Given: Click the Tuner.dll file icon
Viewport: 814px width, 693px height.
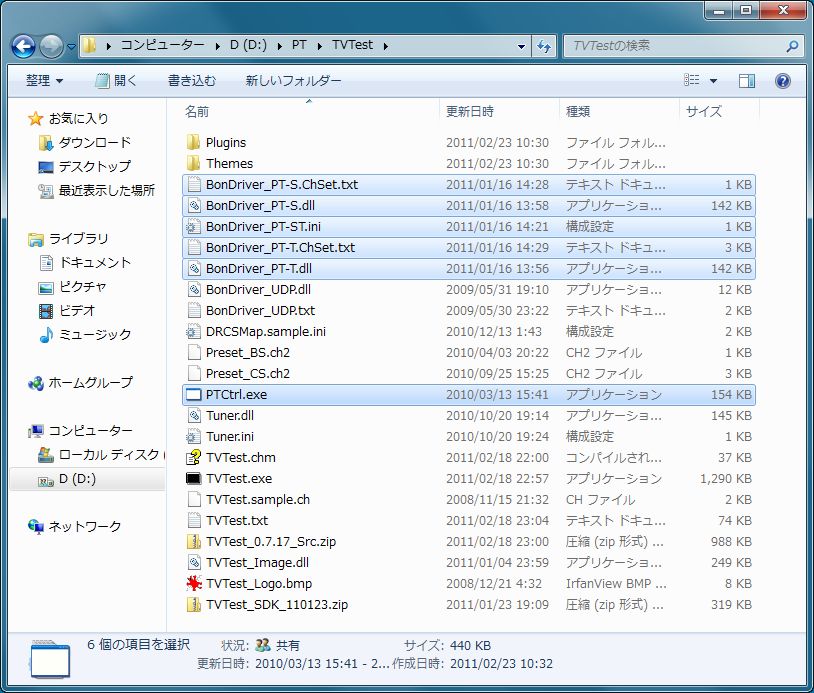Looking at the screenshot, I should pos(194,415).
